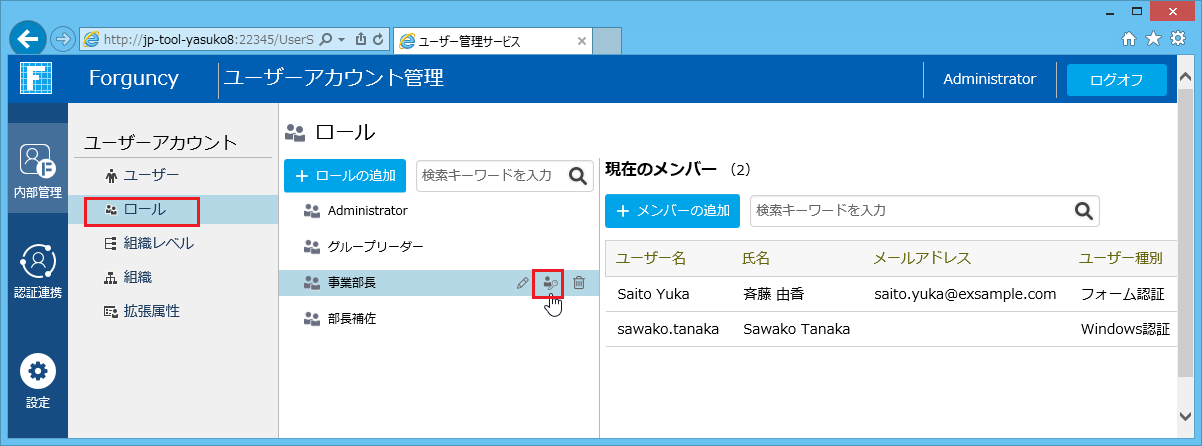The height and width of the screenshot is (446, 1202).
Task: Click the ユーザー種別 column header
Action: (1121, 258)
